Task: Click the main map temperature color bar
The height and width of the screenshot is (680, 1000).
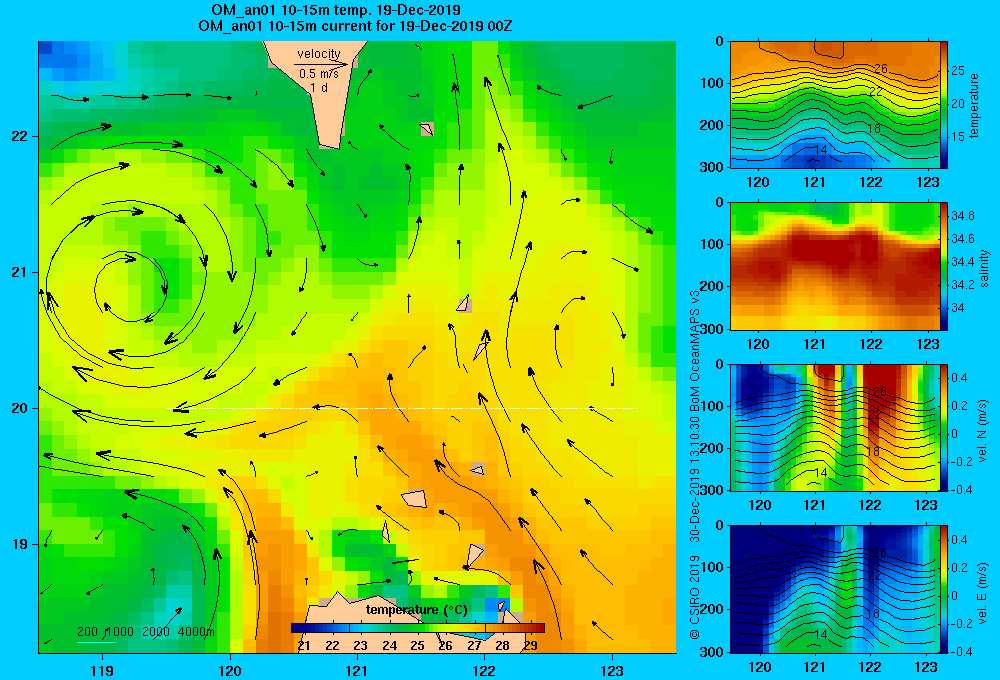Action: tap(418, 628)
